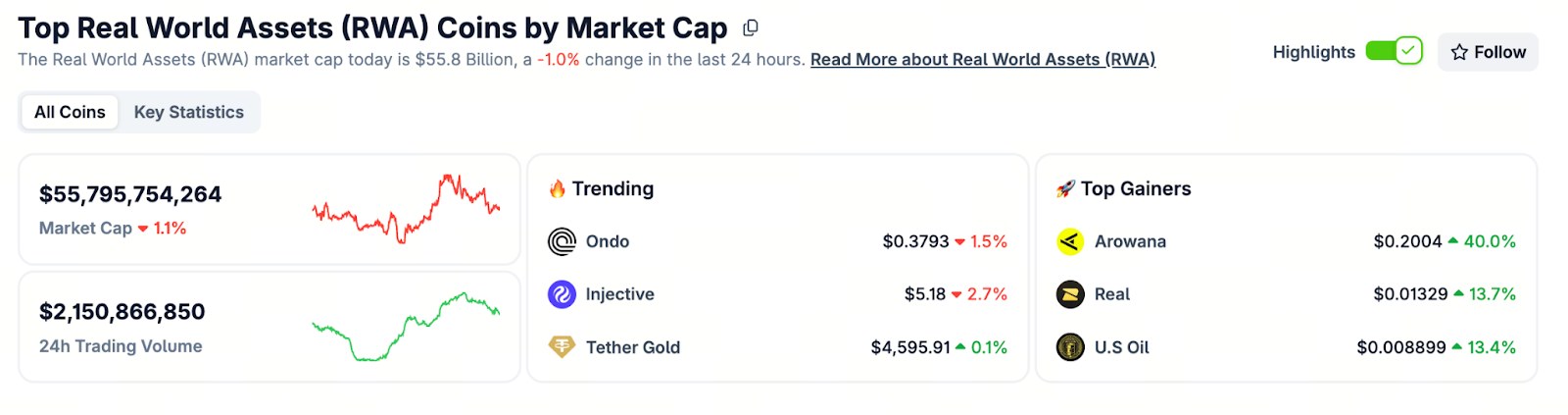Open the Read More about Real World Assets link

(982, 60)
